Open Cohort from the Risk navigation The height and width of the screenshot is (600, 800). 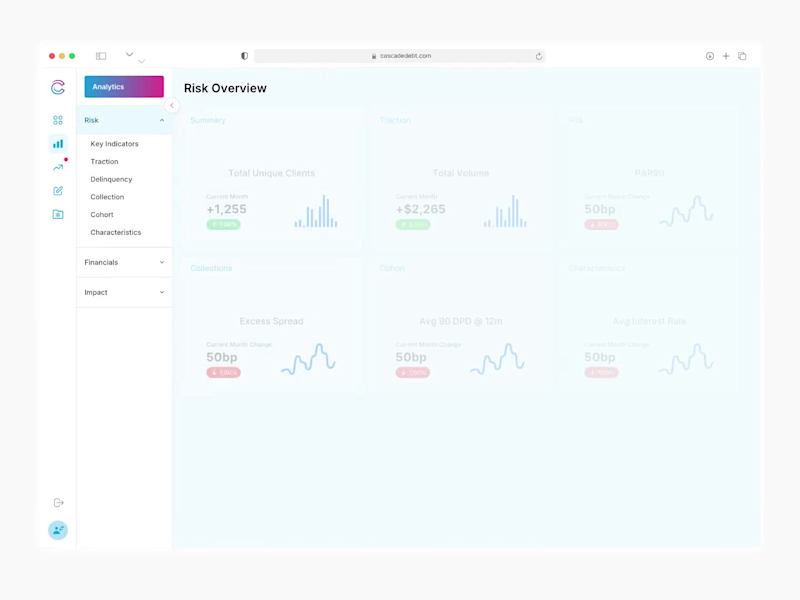[x=101, y=214]
